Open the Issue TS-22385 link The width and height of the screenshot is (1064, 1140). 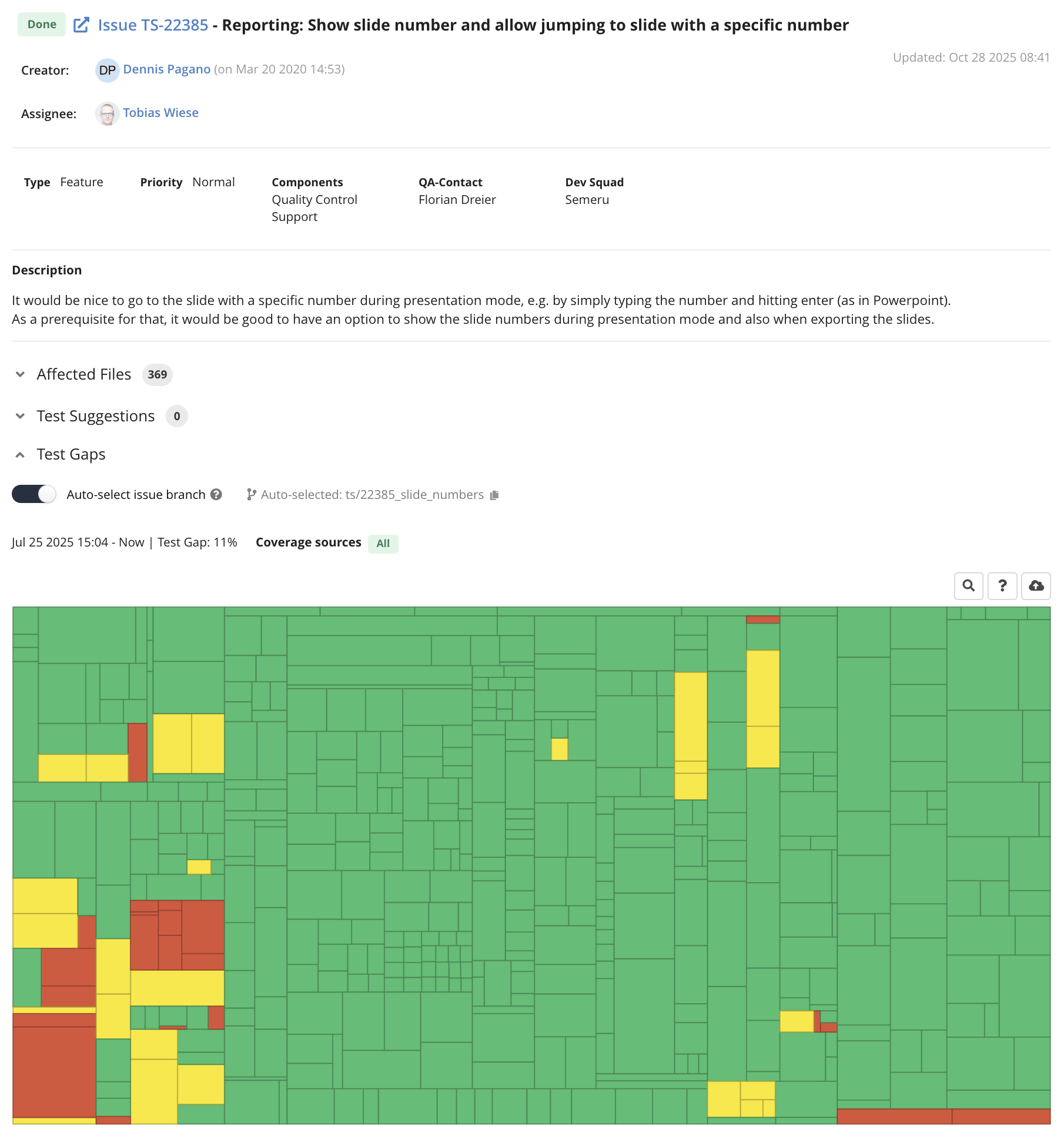click(x=153, y=25)
